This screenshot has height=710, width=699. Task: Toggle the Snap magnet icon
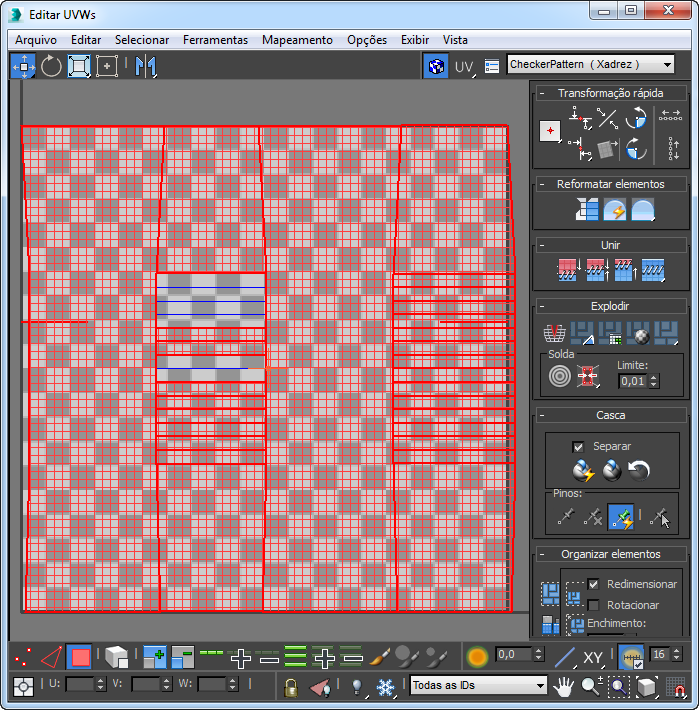676,687
